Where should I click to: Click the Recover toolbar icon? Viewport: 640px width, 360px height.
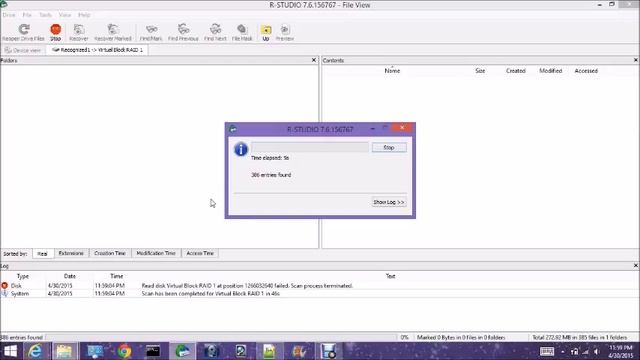point(79,32)
